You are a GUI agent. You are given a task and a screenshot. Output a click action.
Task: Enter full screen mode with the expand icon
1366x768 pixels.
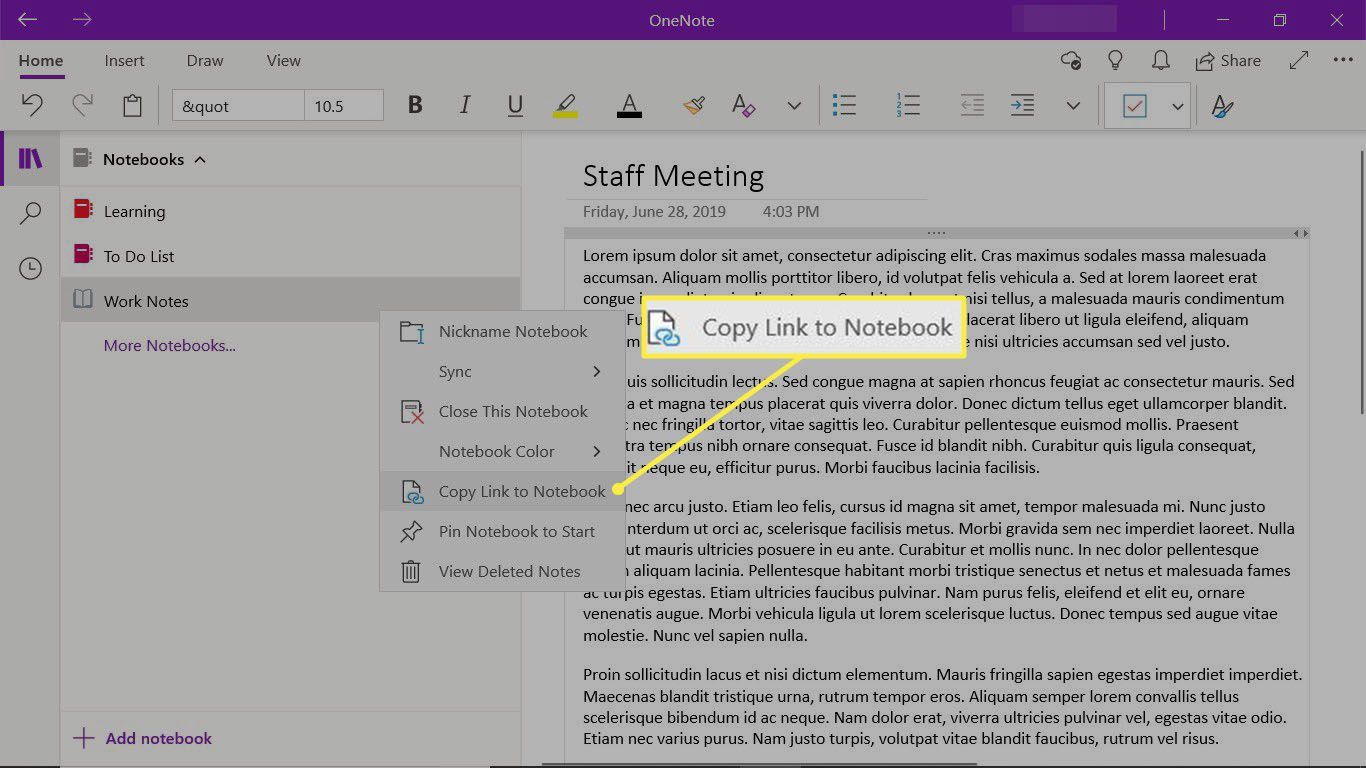[x=1299, y=60]
